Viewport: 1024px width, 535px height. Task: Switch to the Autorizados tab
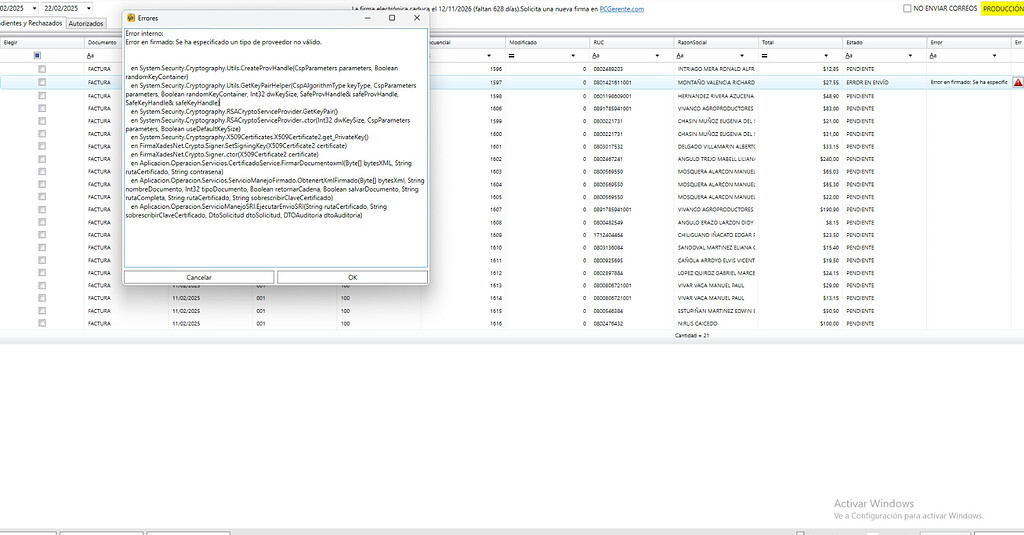tap(86, 23)
